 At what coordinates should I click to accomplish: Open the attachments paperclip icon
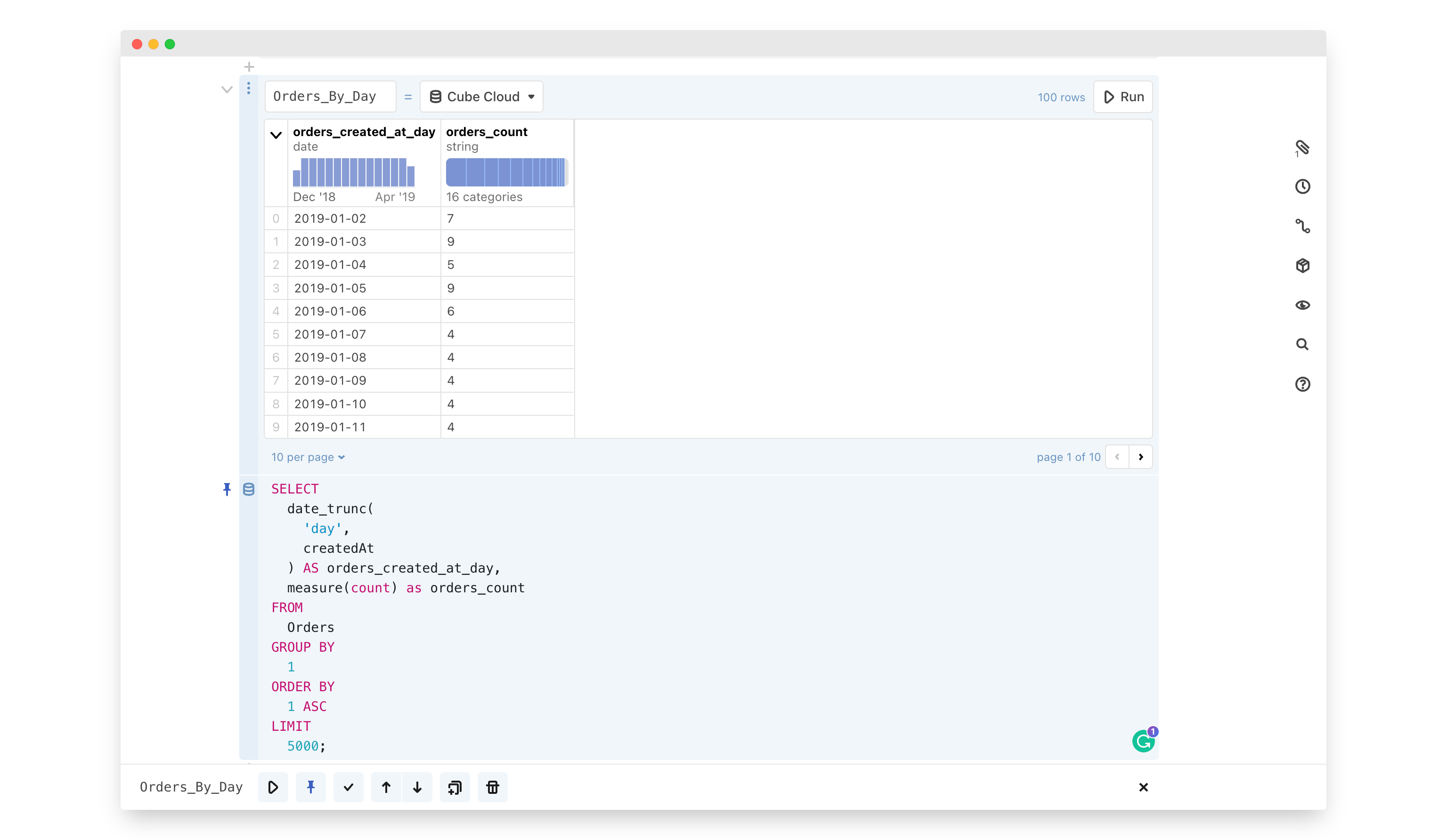[1302, 148]
